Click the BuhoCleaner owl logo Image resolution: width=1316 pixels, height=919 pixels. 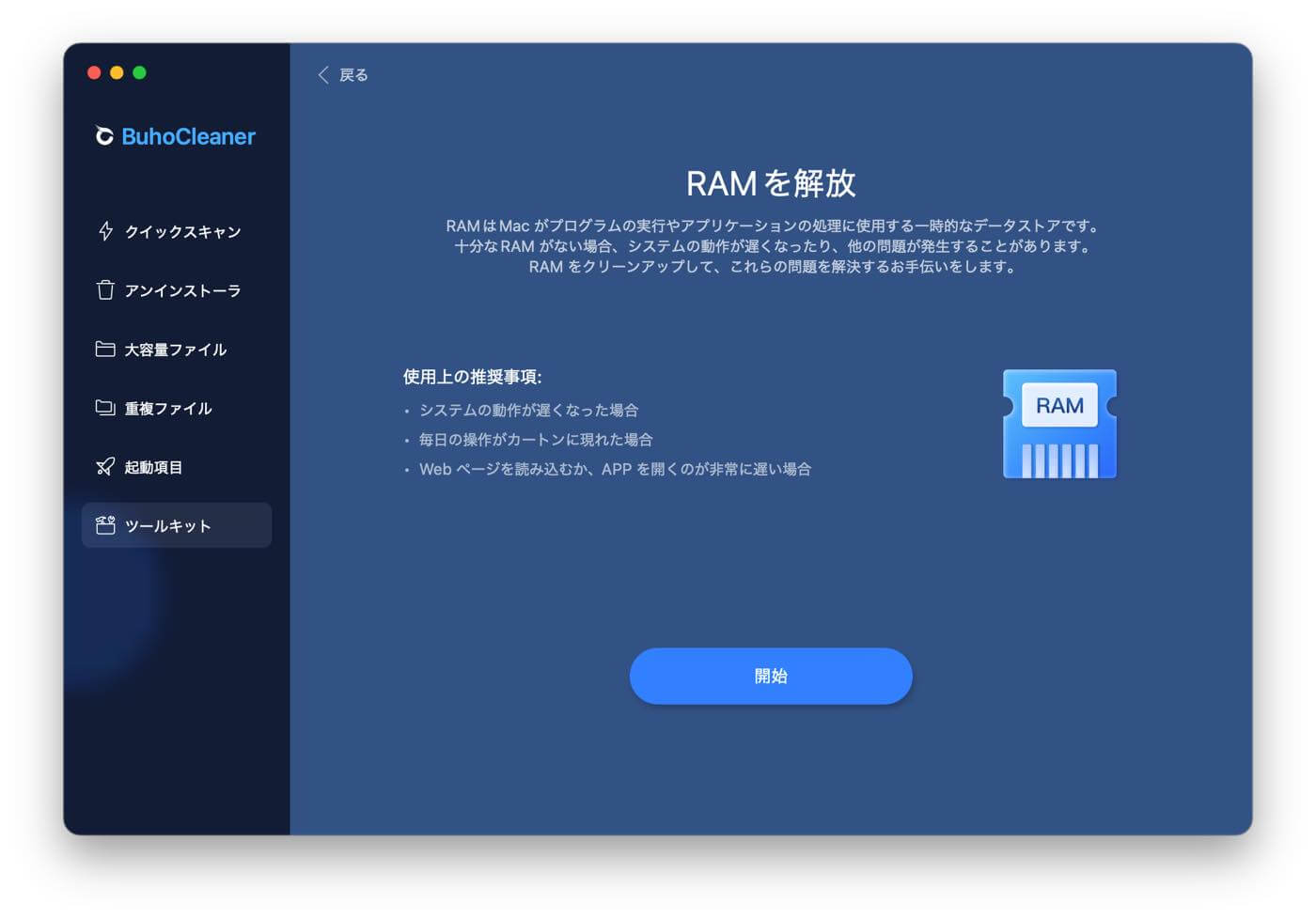[103, 135]
